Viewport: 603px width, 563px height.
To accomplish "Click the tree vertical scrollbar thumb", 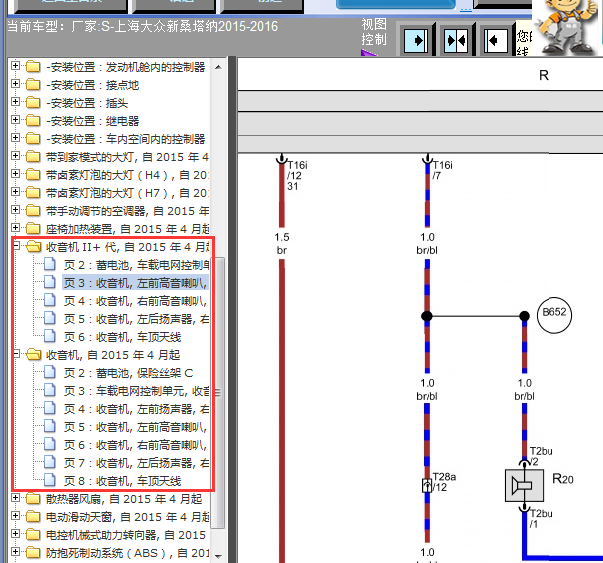I will (218, 392).
